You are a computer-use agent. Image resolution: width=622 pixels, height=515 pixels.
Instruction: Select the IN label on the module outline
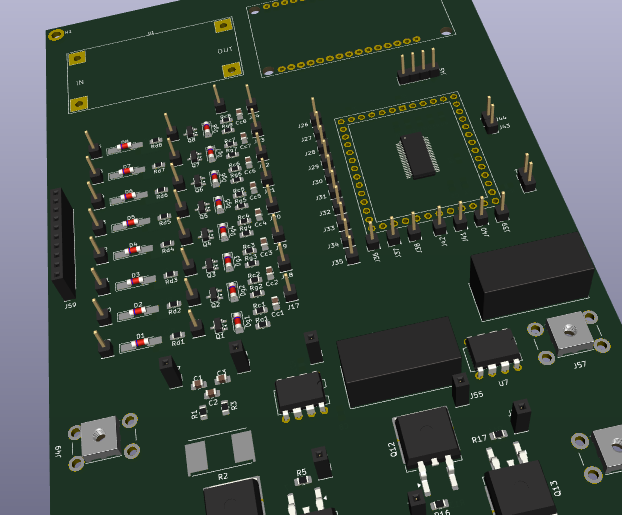click(x=80, y=82)
